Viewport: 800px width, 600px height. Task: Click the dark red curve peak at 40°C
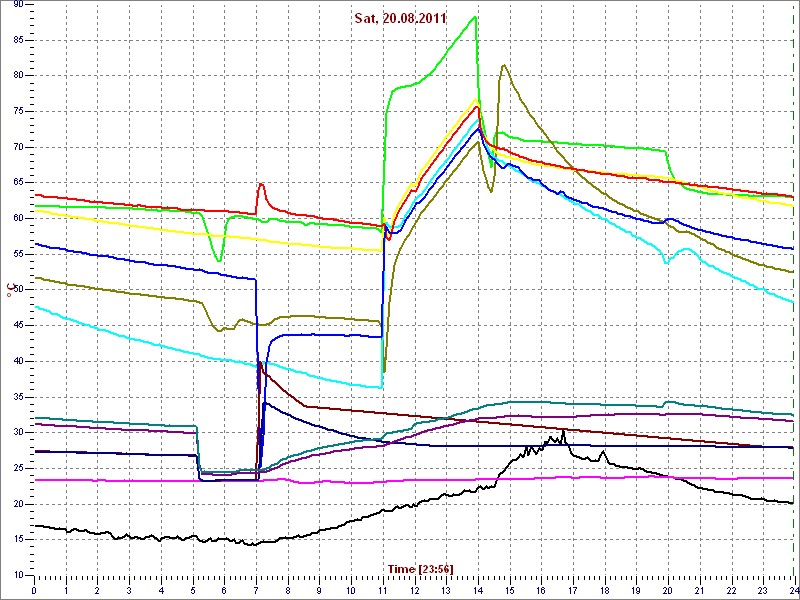(x=260, y=362)
